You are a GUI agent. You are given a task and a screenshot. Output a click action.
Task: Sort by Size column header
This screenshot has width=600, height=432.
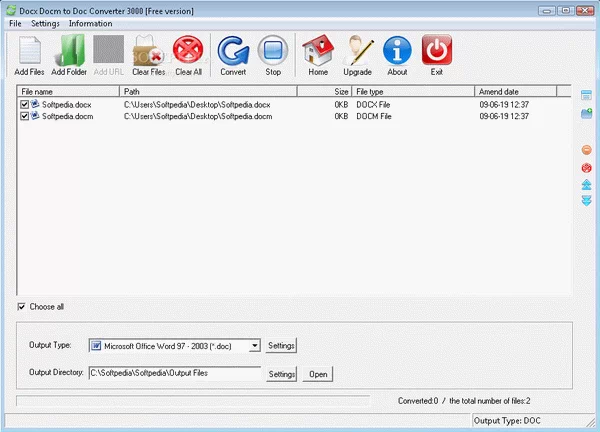pyautogui.click(x=324, y=91)
